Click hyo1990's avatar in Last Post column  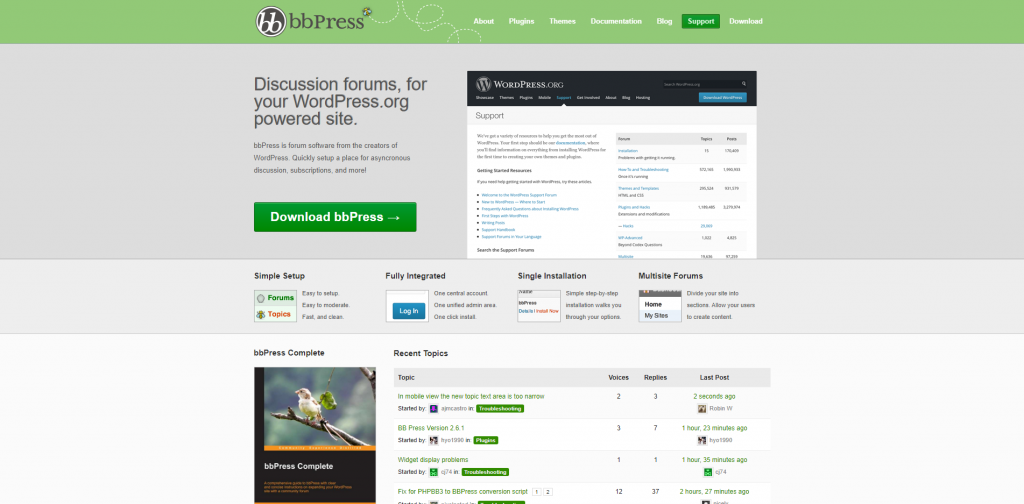point(703,440)
